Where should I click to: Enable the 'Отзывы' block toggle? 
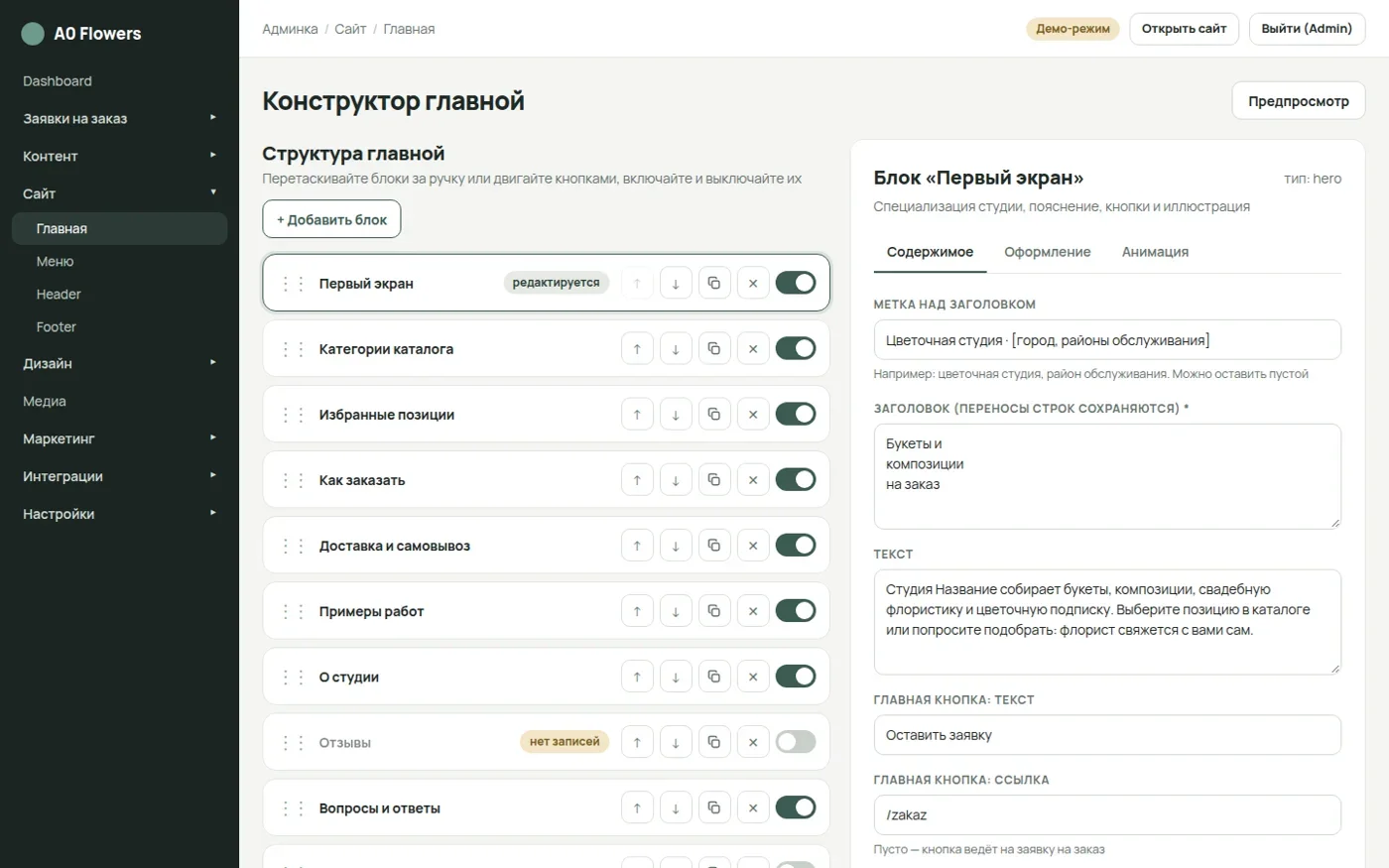click(x=796, y=741)
